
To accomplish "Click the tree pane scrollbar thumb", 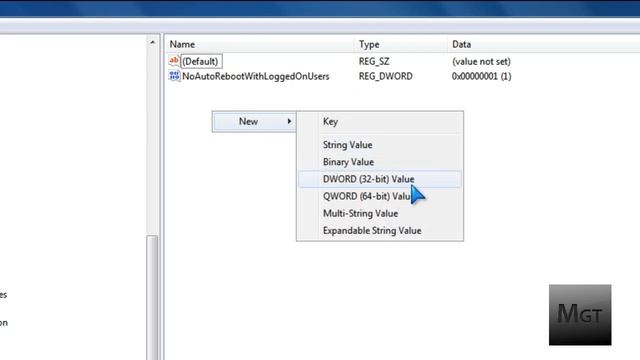I will (152, 298).
